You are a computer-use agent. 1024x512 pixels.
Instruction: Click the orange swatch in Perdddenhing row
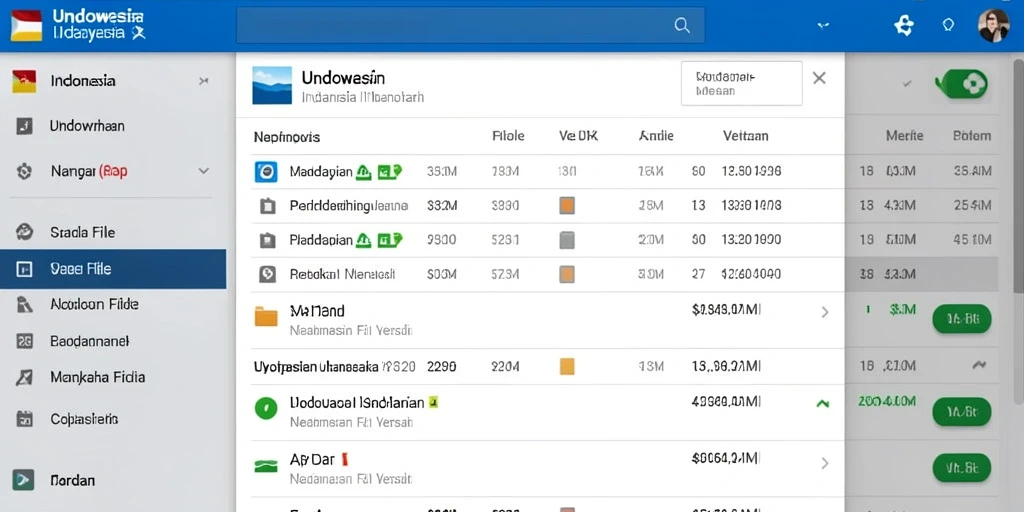(x=567, y=206)
